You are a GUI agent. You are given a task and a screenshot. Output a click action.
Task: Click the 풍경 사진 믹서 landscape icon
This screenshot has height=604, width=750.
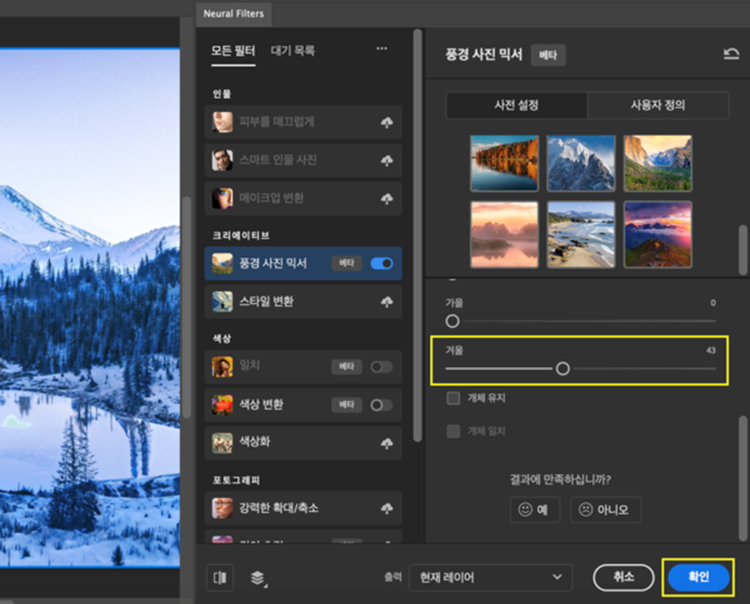pyautogui.click(x=222, y=264)
